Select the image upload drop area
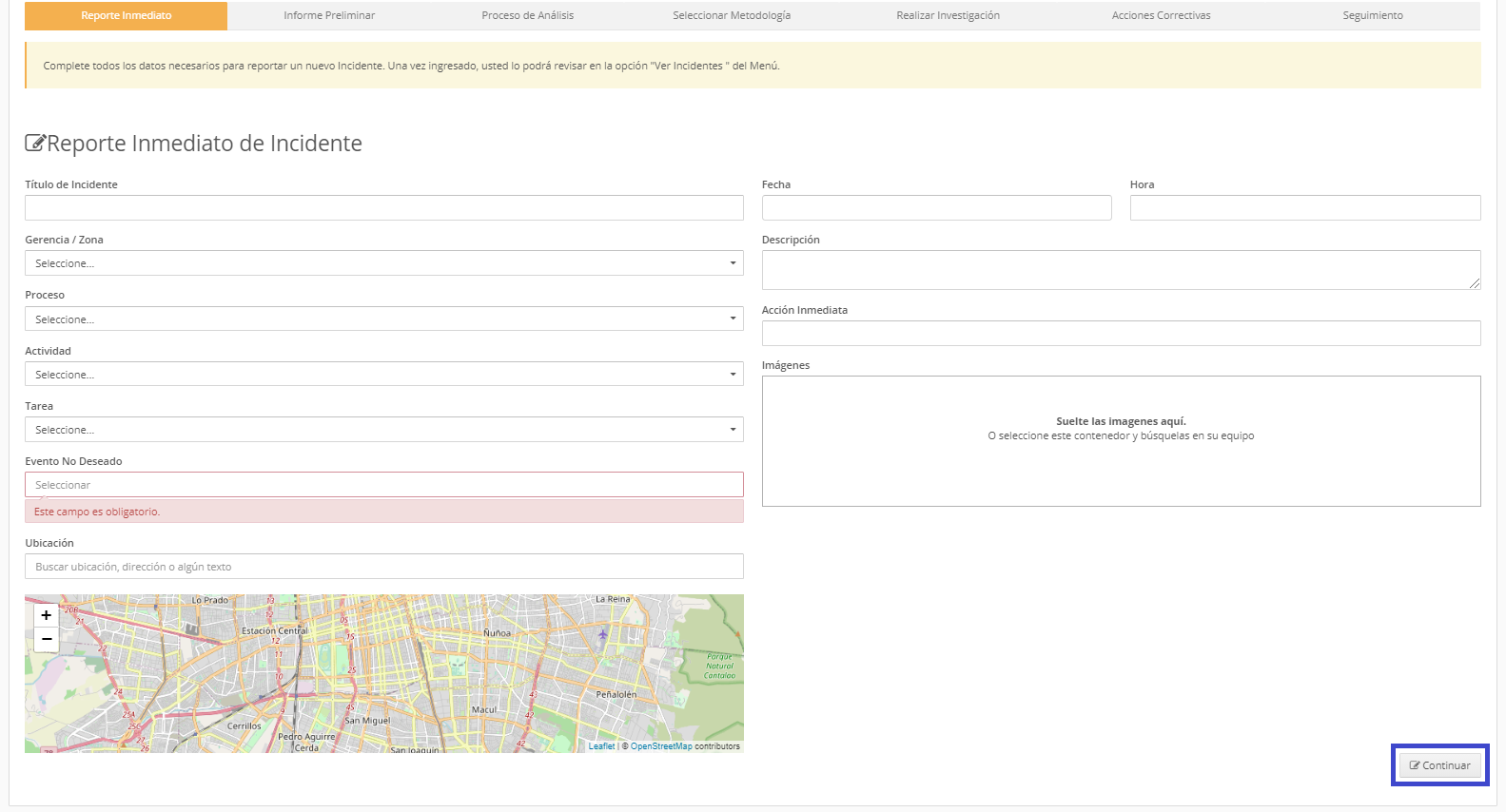This screenshot has width=1506, height=812. tap(1122, 441)
